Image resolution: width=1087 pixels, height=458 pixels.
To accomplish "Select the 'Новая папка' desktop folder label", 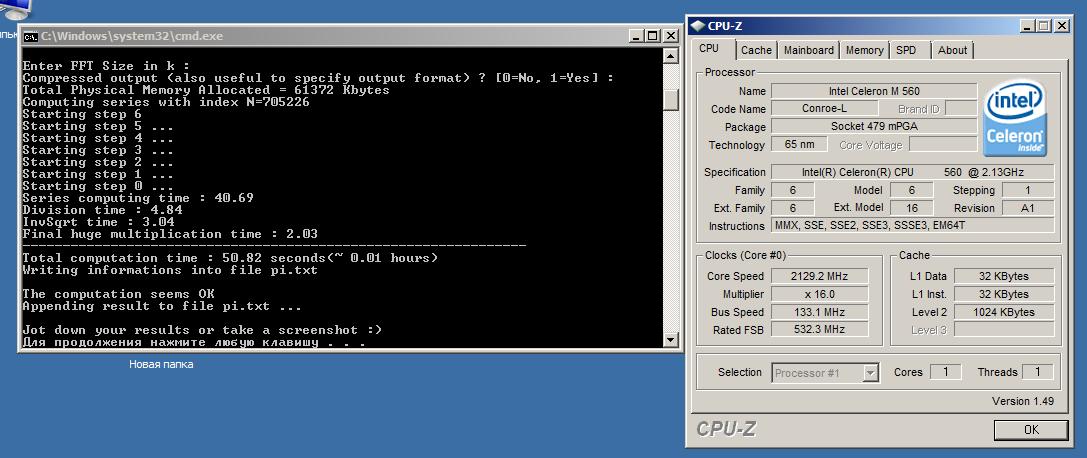I will click(161, 364).
